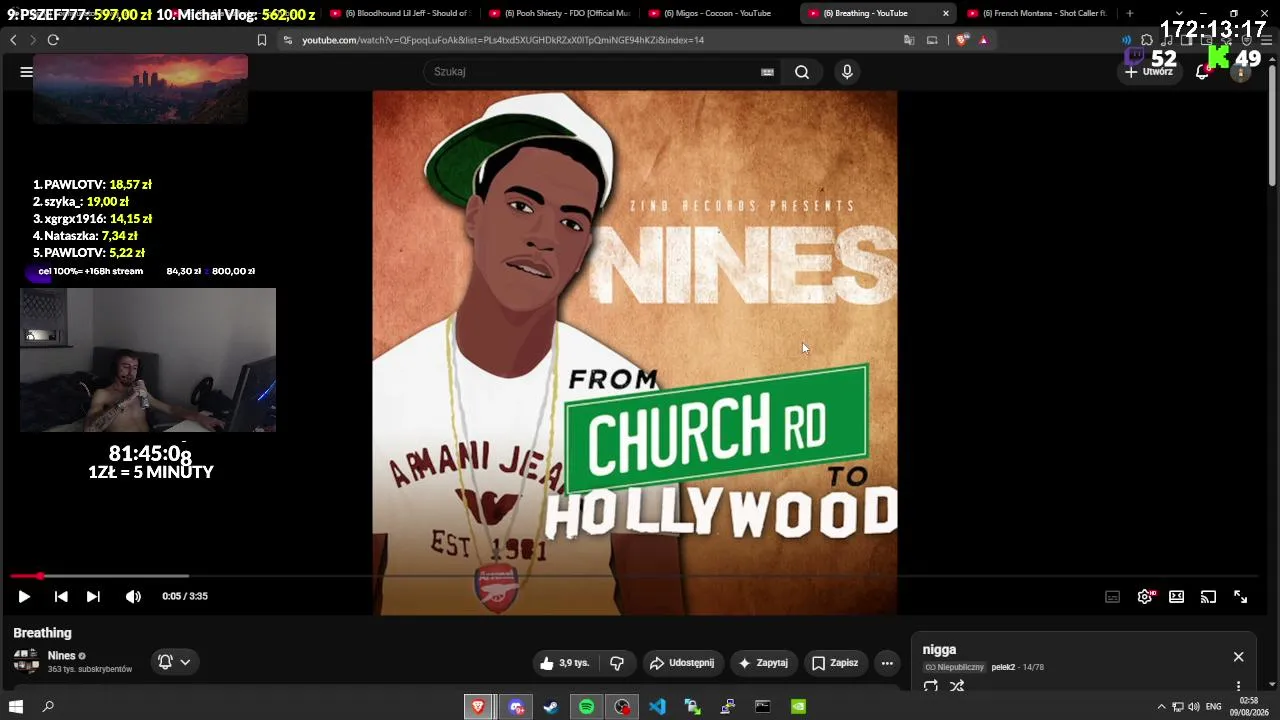This screenshot has height=720, width=1280.
Task: Close the Breathing YouTube tab
Action: pos(945,13)
